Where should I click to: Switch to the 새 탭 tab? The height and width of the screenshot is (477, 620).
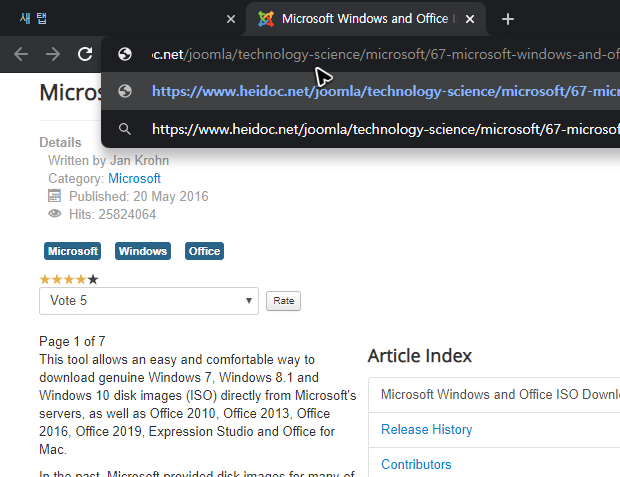coord(123,19)
